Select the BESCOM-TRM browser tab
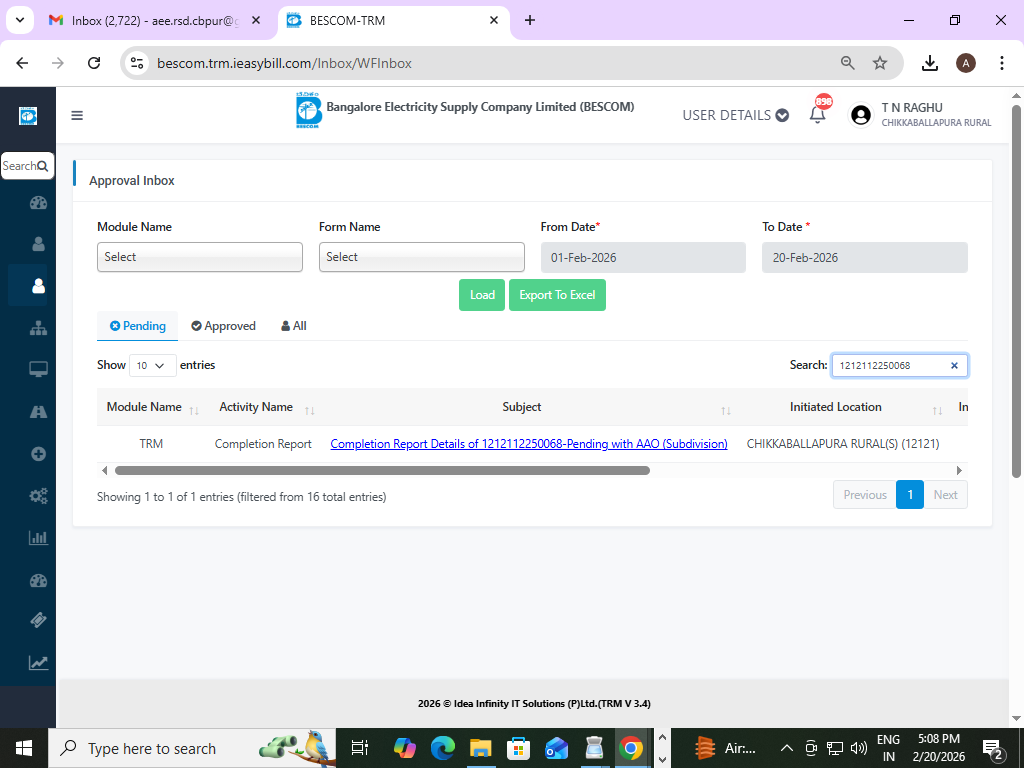 [x=392, y=21]
